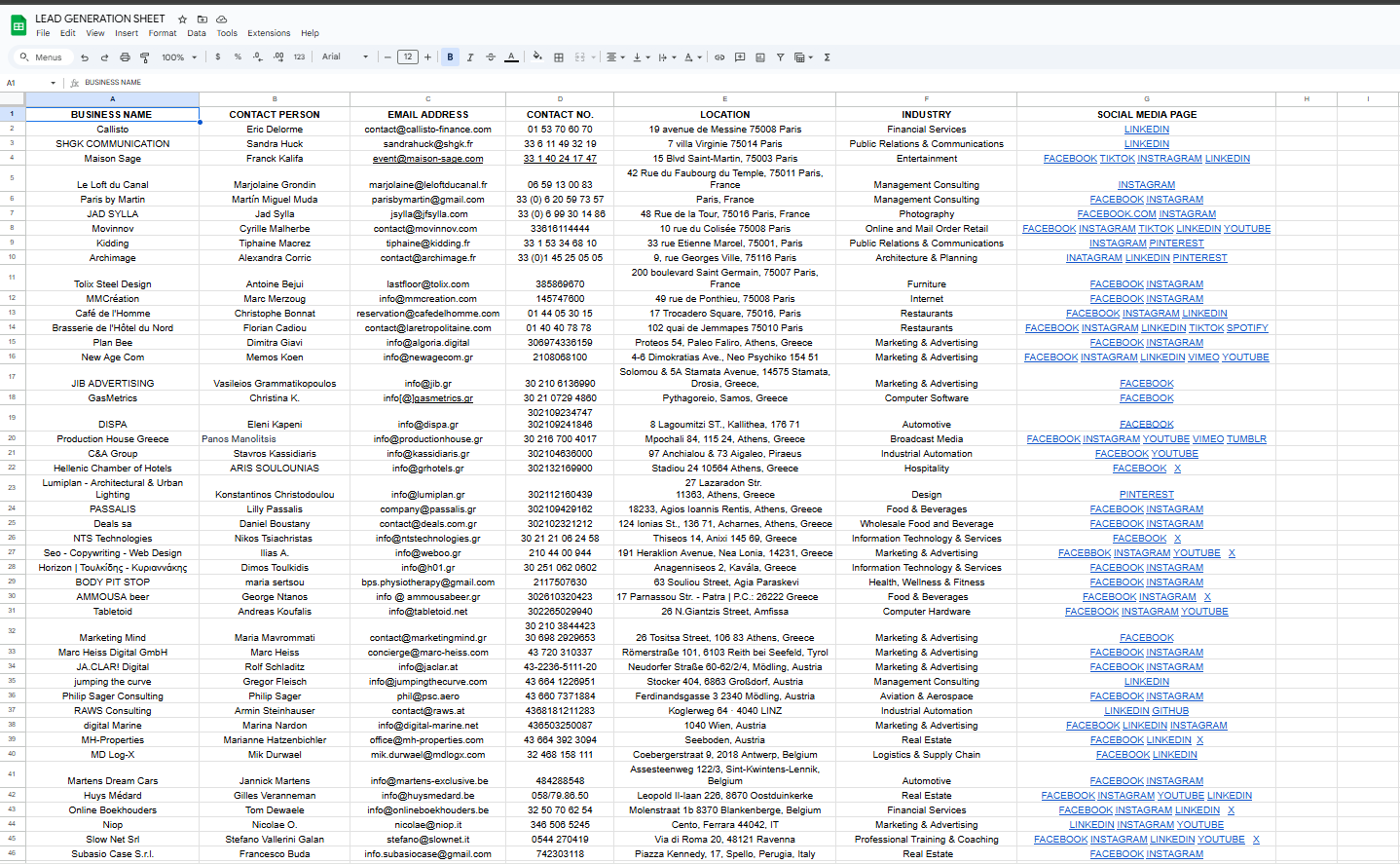The image size is (1400, 864).
Task: Click the Create a filter funnel icon
Action: [x=780, y=57]
